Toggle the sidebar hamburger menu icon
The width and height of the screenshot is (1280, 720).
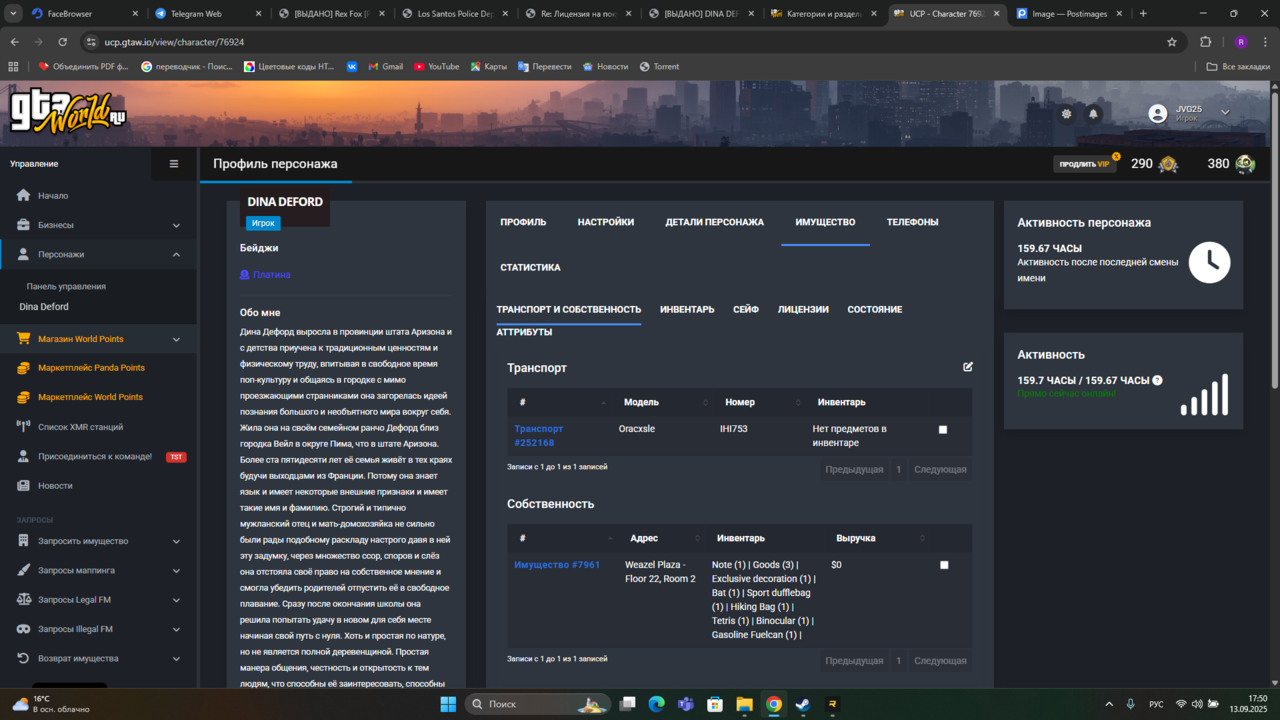(x=174, y=164)
